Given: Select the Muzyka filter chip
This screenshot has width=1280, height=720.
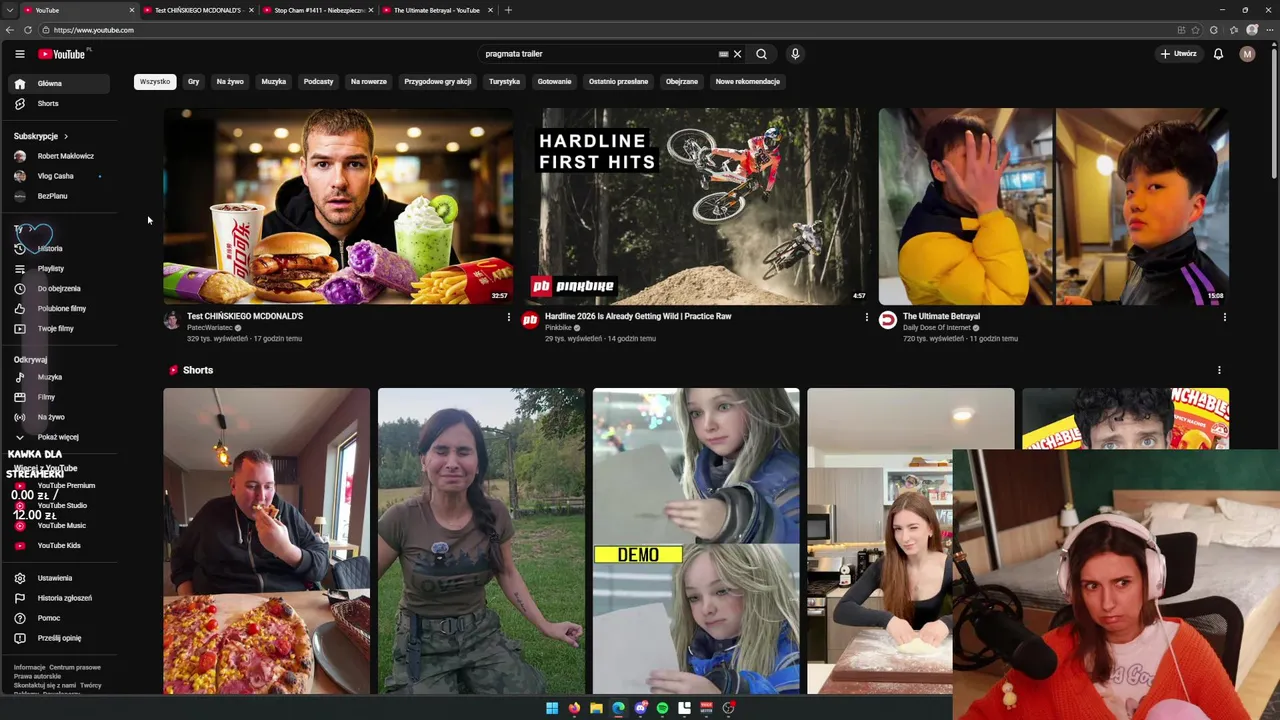Looking at the screenshot, I should click(274, 82).
